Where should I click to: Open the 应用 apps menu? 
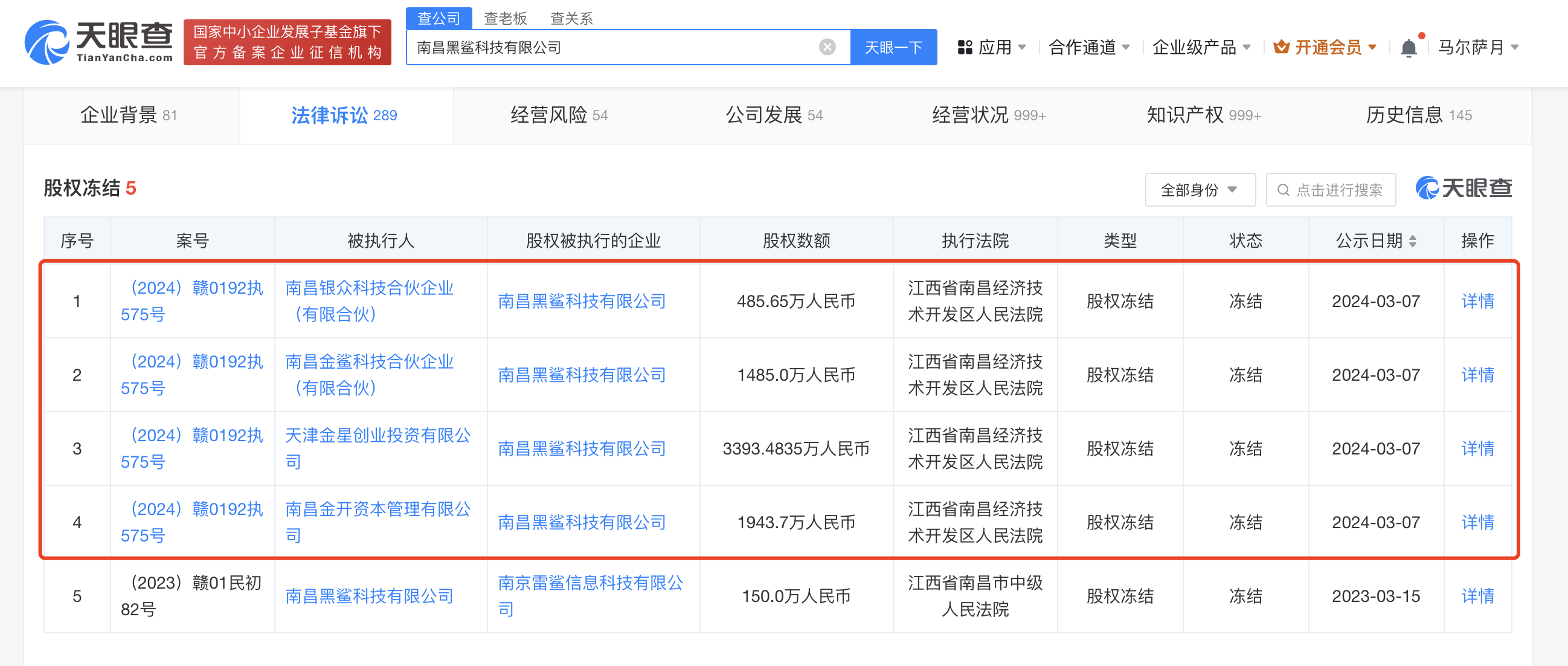pyautogui.click(x=992, y=48)
